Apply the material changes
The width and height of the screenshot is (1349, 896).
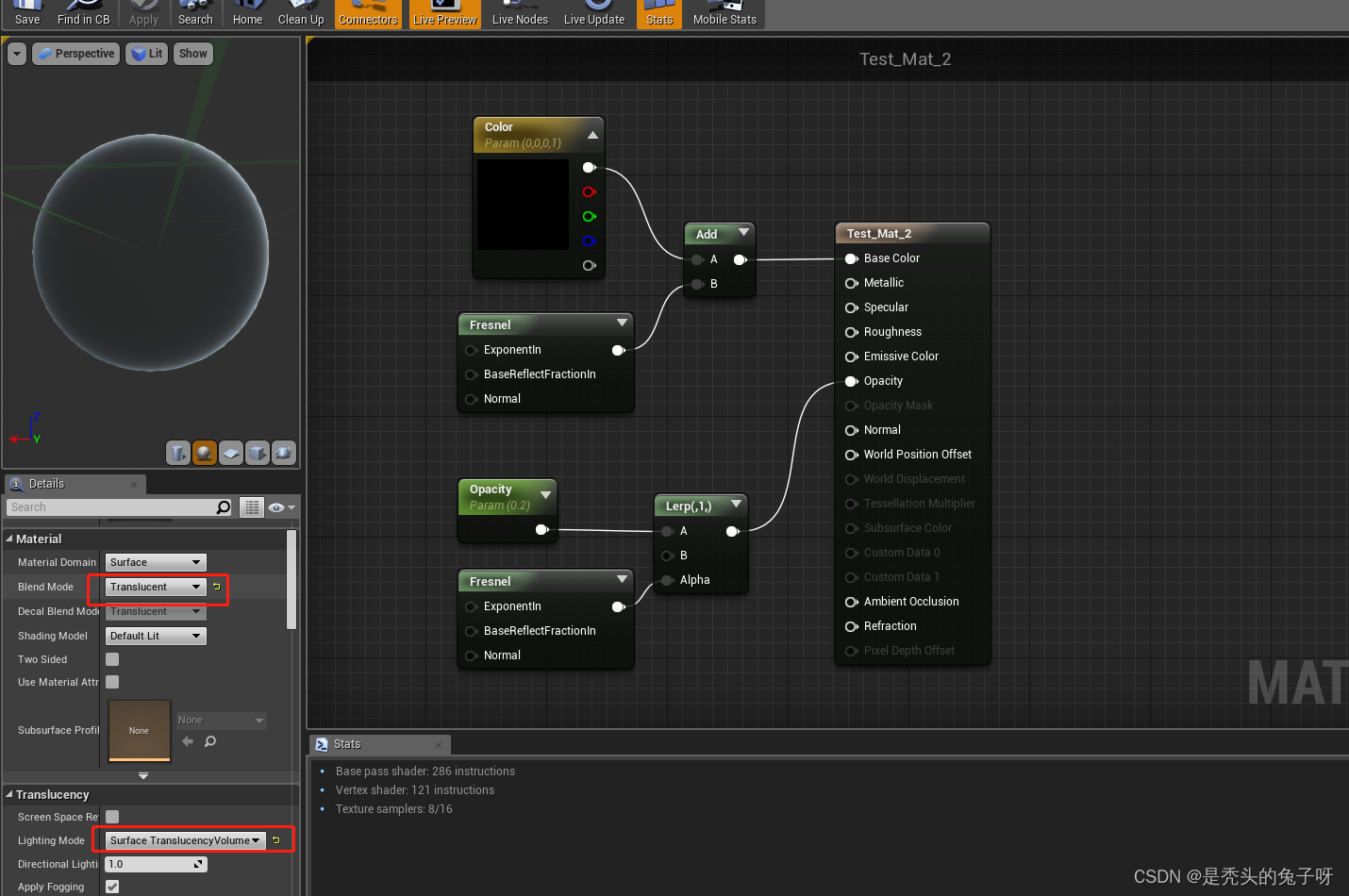tap(143, 14)
